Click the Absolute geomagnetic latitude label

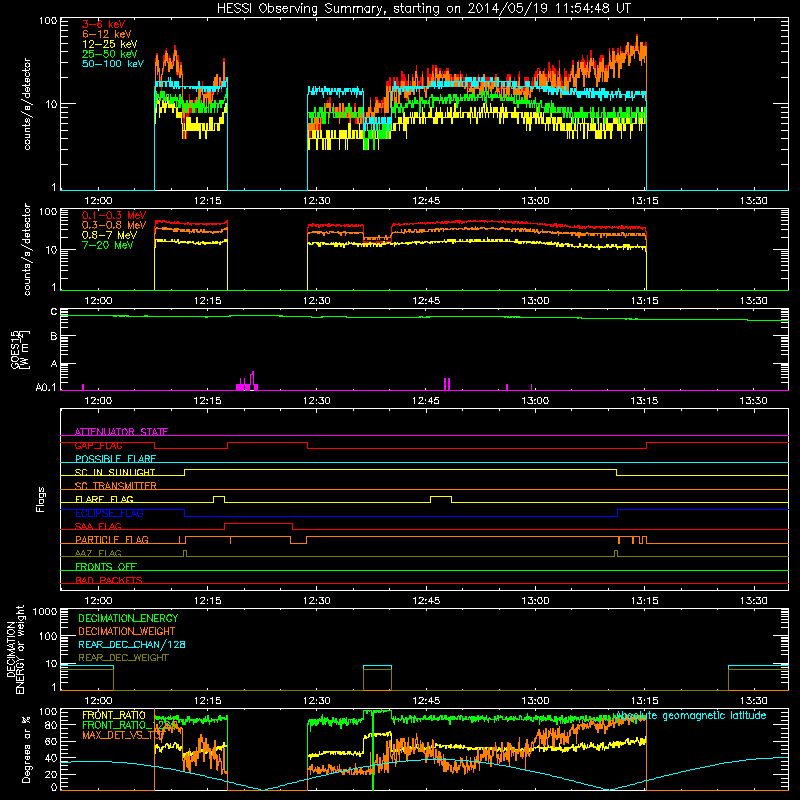(691, 716)
